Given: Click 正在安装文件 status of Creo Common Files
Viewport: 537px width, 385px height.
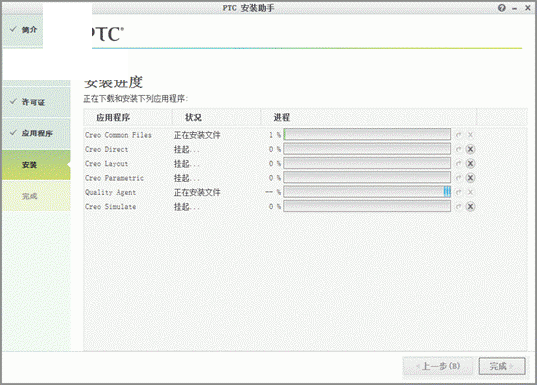Looking at the screenshot, I should 197,135.
